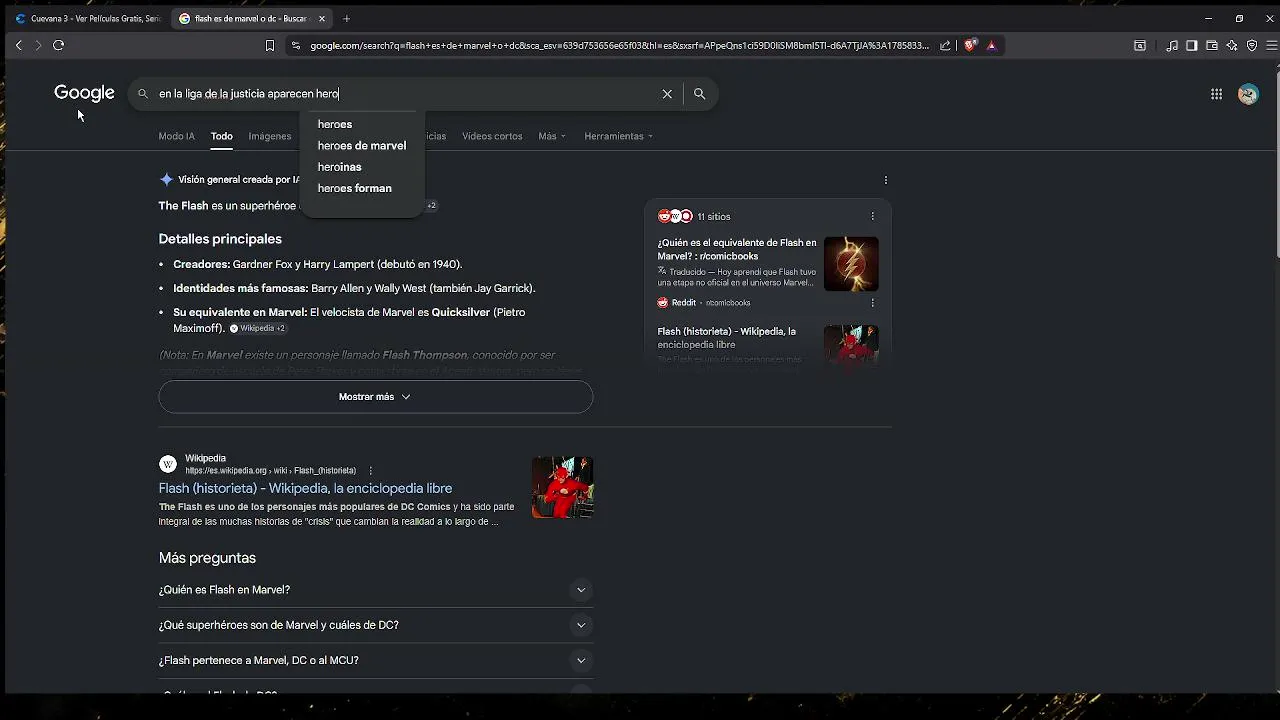Viewport: 1280px width, 720px height.
Task: Go back to the previous page
Action: 18,45
